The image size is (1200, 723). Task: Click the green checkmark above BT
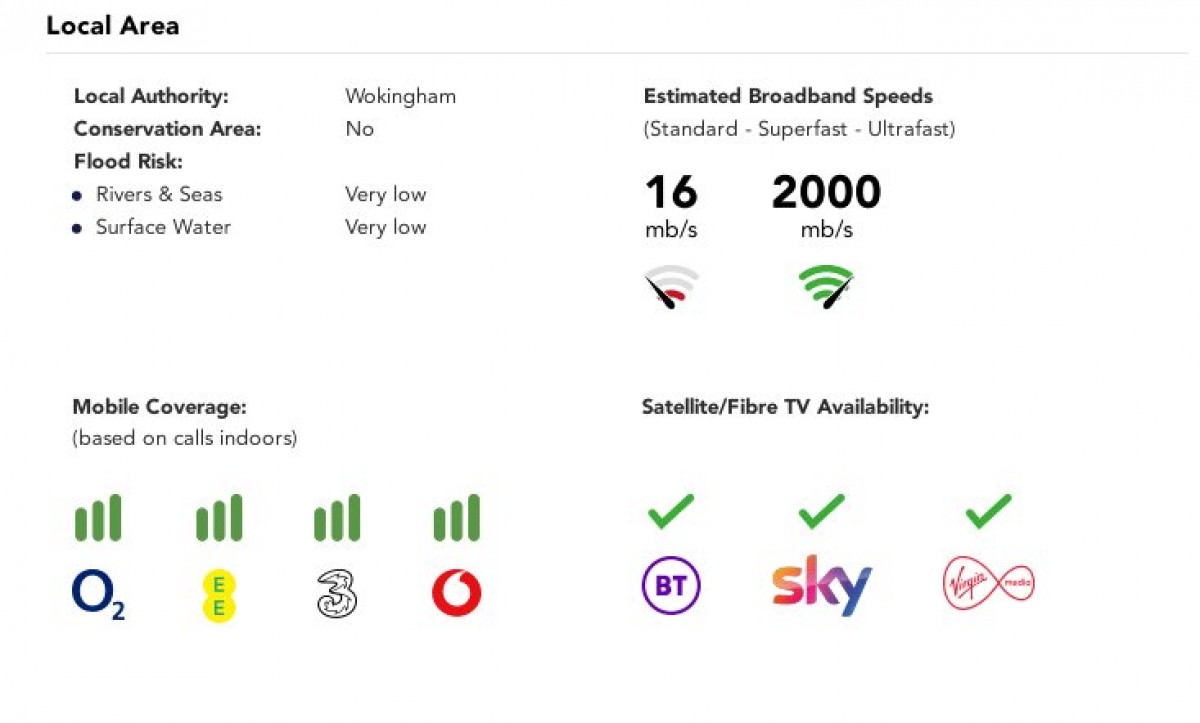click(671, 513)
